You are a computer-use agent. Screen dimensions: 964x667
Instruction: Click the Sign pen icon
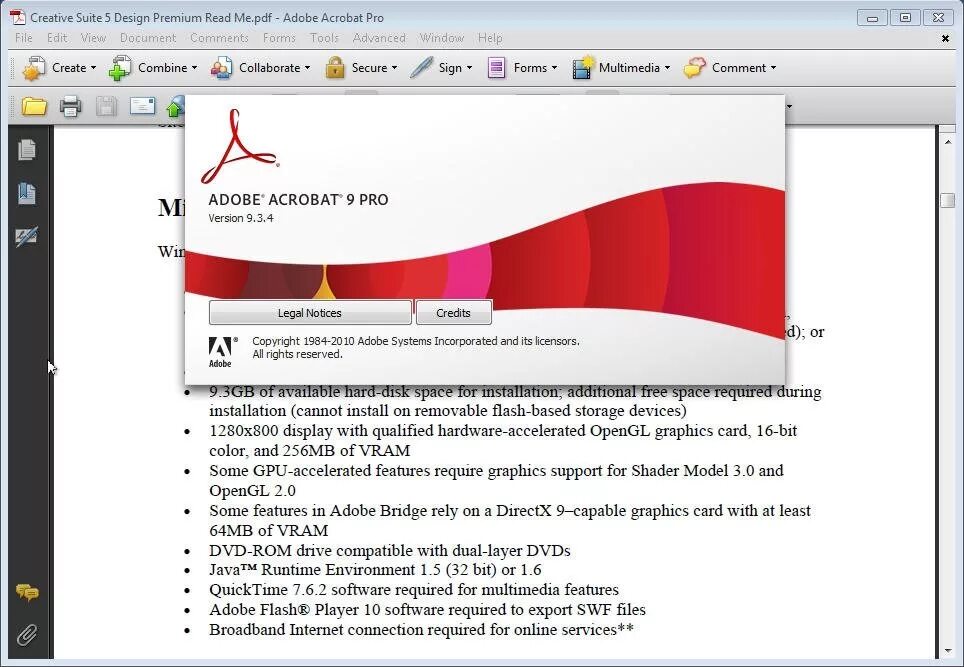click(x=422, y=68)
